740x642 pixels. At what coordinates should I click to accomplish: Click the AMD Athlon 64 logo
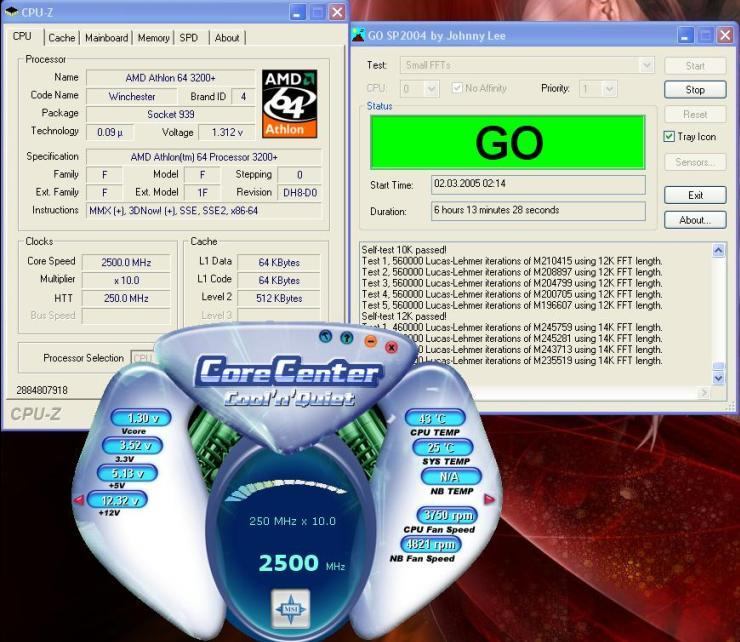click(289, 104)
